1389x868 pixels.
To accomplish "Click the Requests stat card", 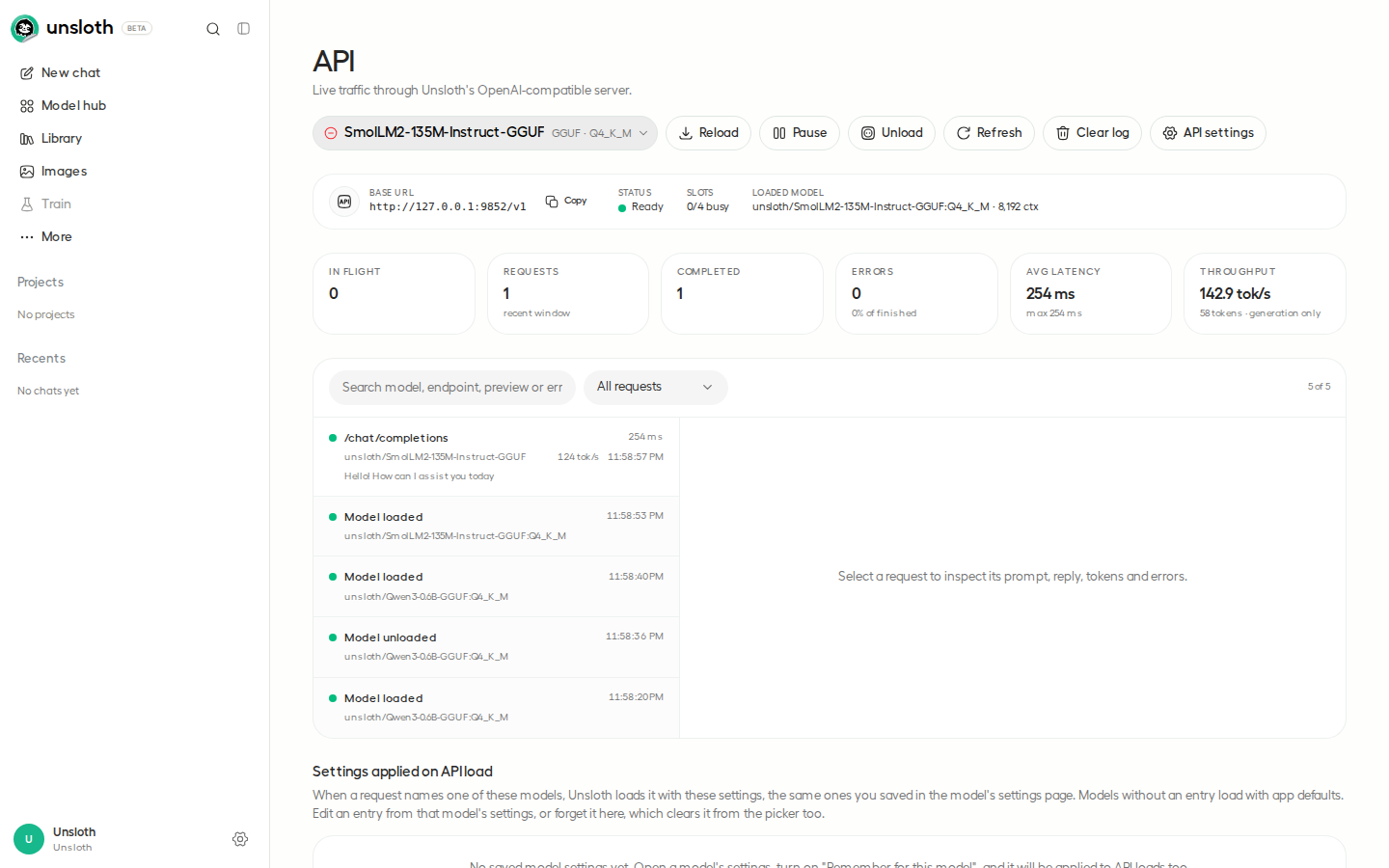I will [568, 293].
